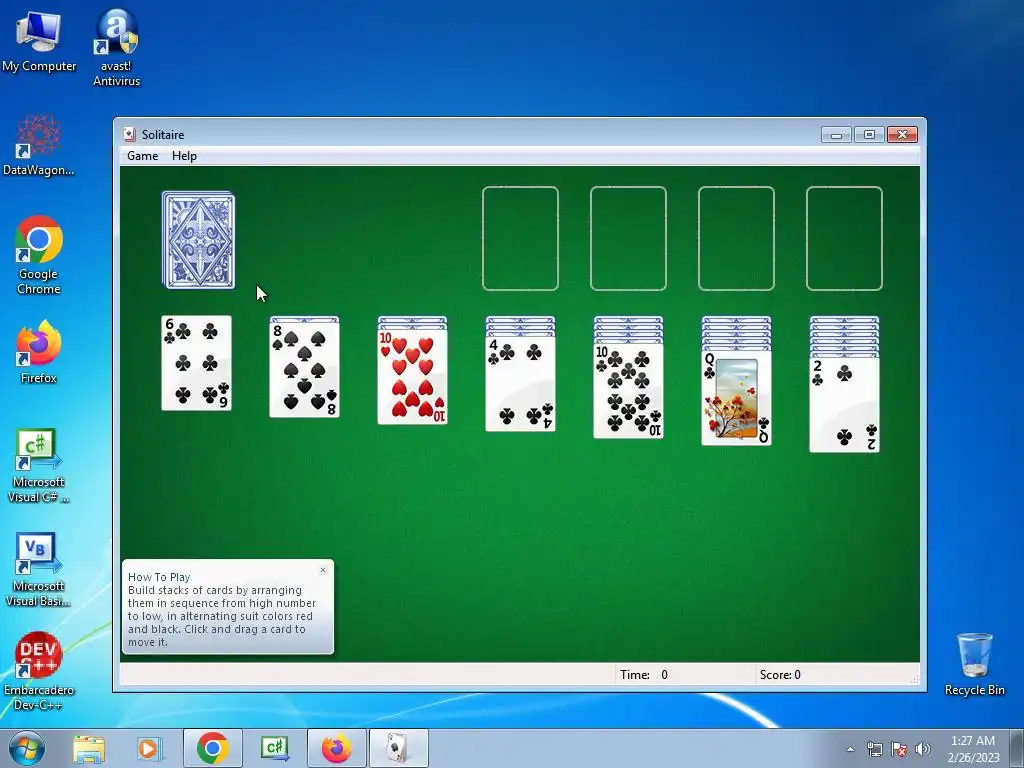Screen dimensions: 1024x768
Task: Select the 4 of clubs card
Action: [520, 384]
